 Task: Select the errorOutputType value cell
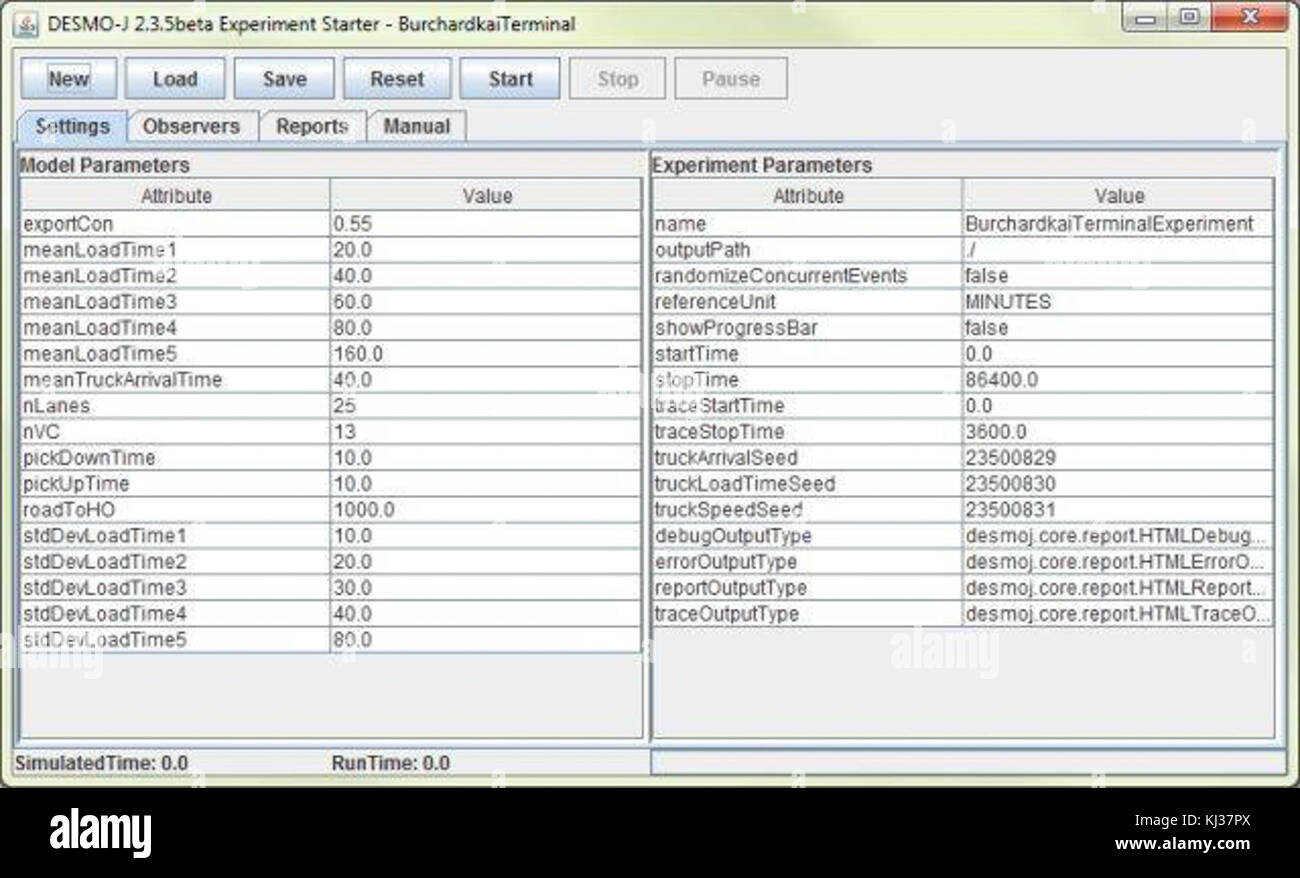1119,562
